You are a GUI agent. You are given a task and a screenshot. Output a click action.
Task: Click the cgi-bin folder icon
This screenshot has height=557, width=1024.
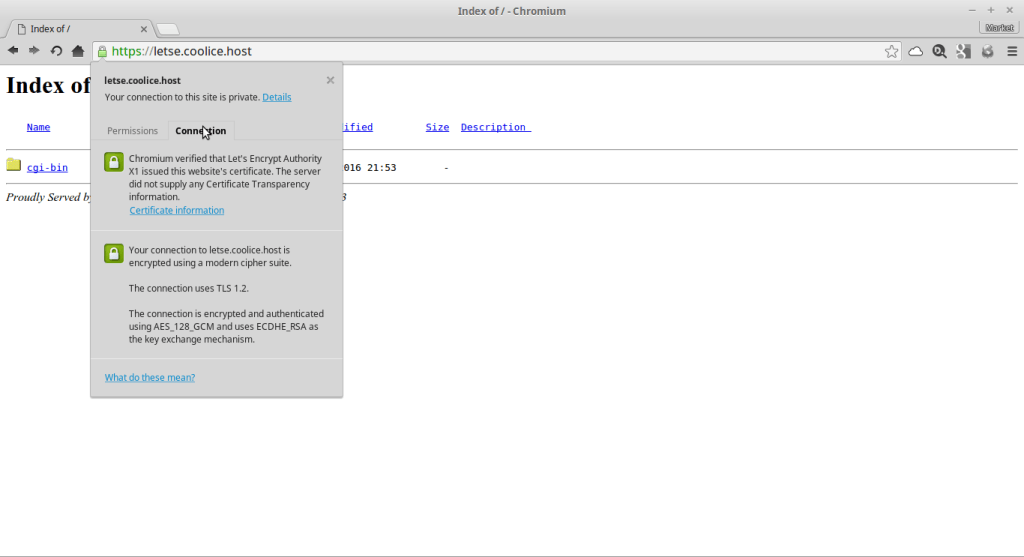(x=14, y=165)
